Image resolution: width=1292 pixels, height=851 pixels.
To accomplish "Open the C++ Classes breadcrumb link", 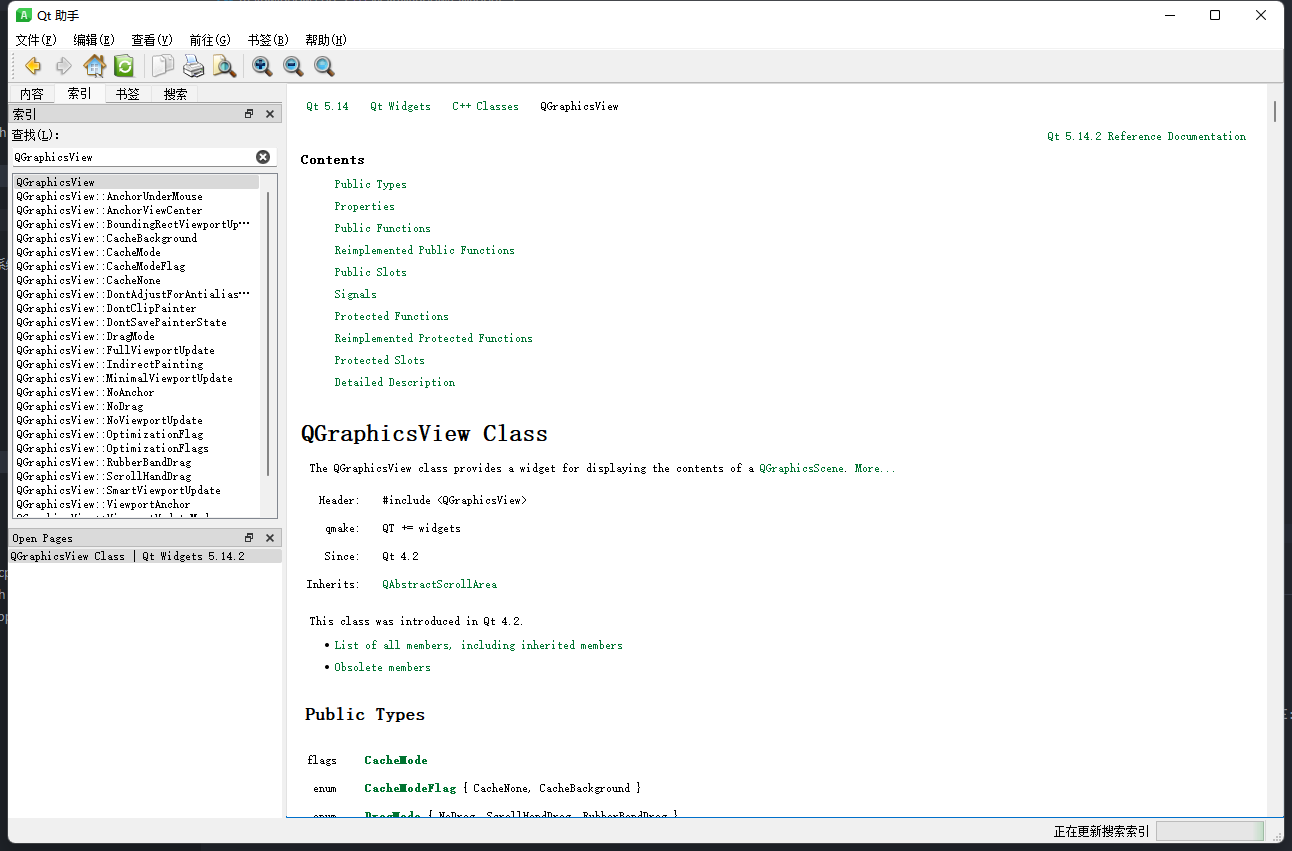I will pyautogui.click(x=486, y=106).
